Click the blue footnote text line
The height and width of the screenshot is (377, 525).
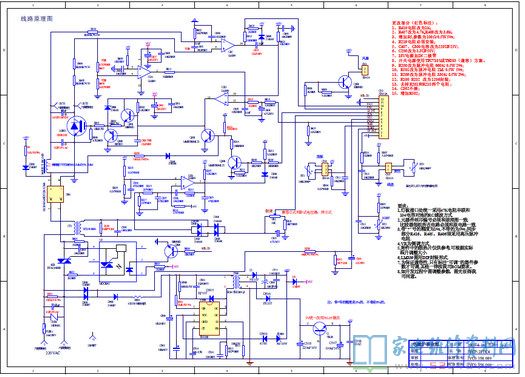click(356, 302)
